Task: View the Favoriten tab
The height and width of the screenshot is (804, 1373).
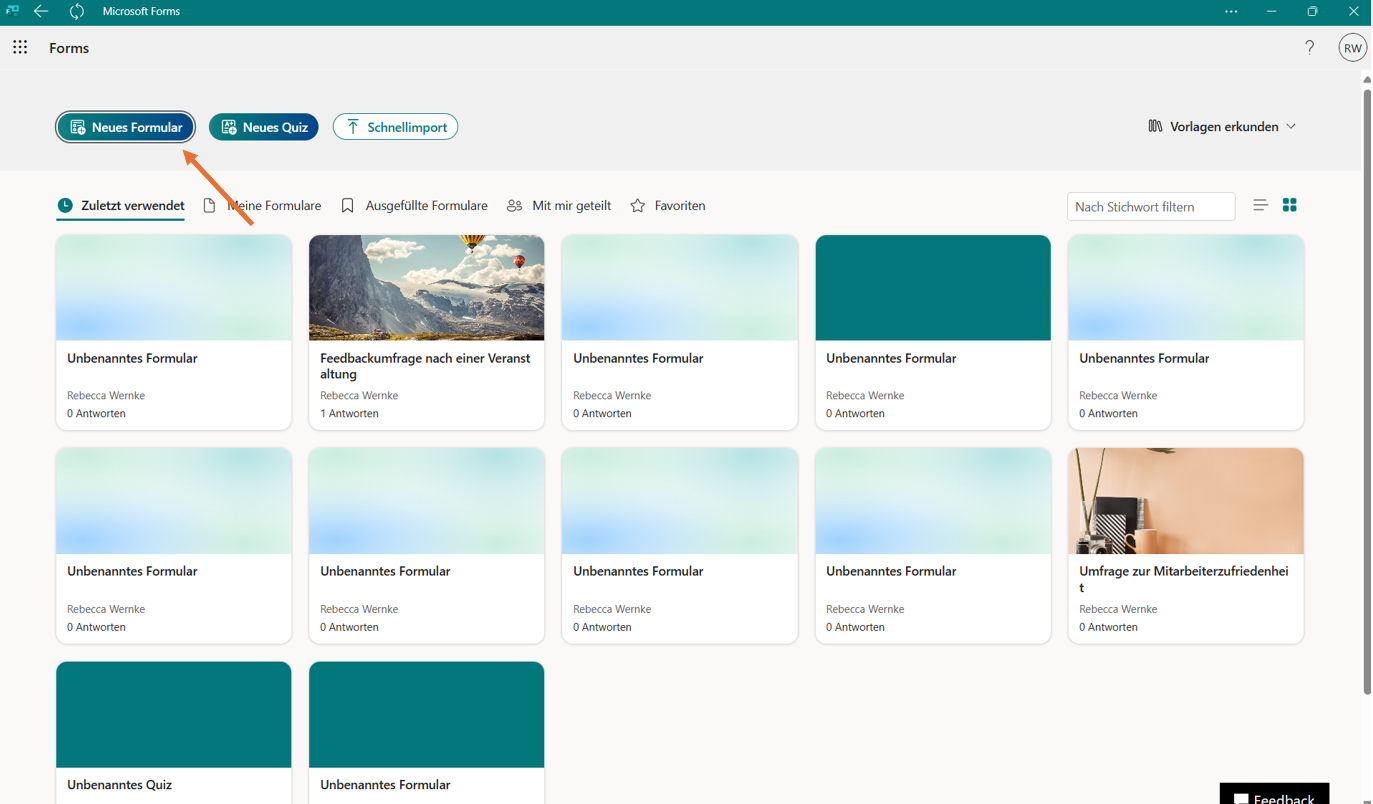Action: (x=668, y=206)
